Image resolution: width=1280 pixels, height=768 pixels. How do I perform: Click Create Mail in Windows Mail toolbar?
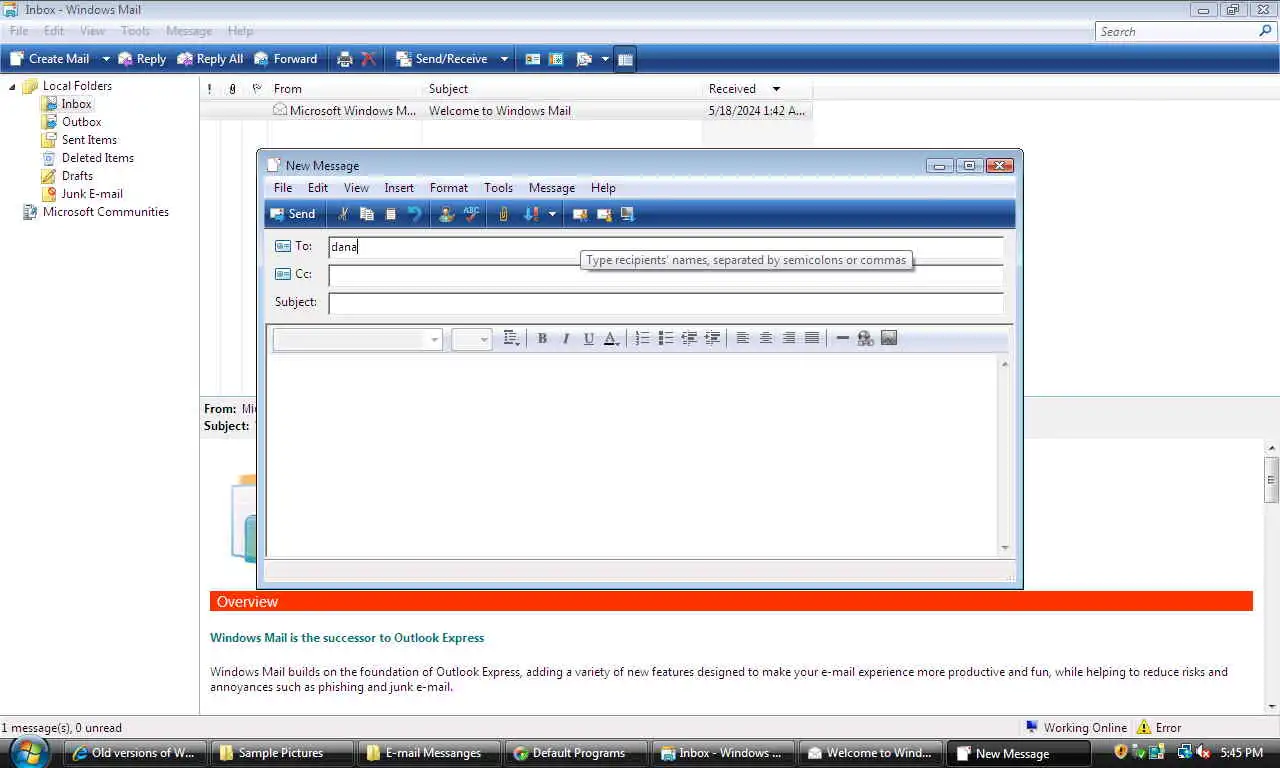(49, 59)
